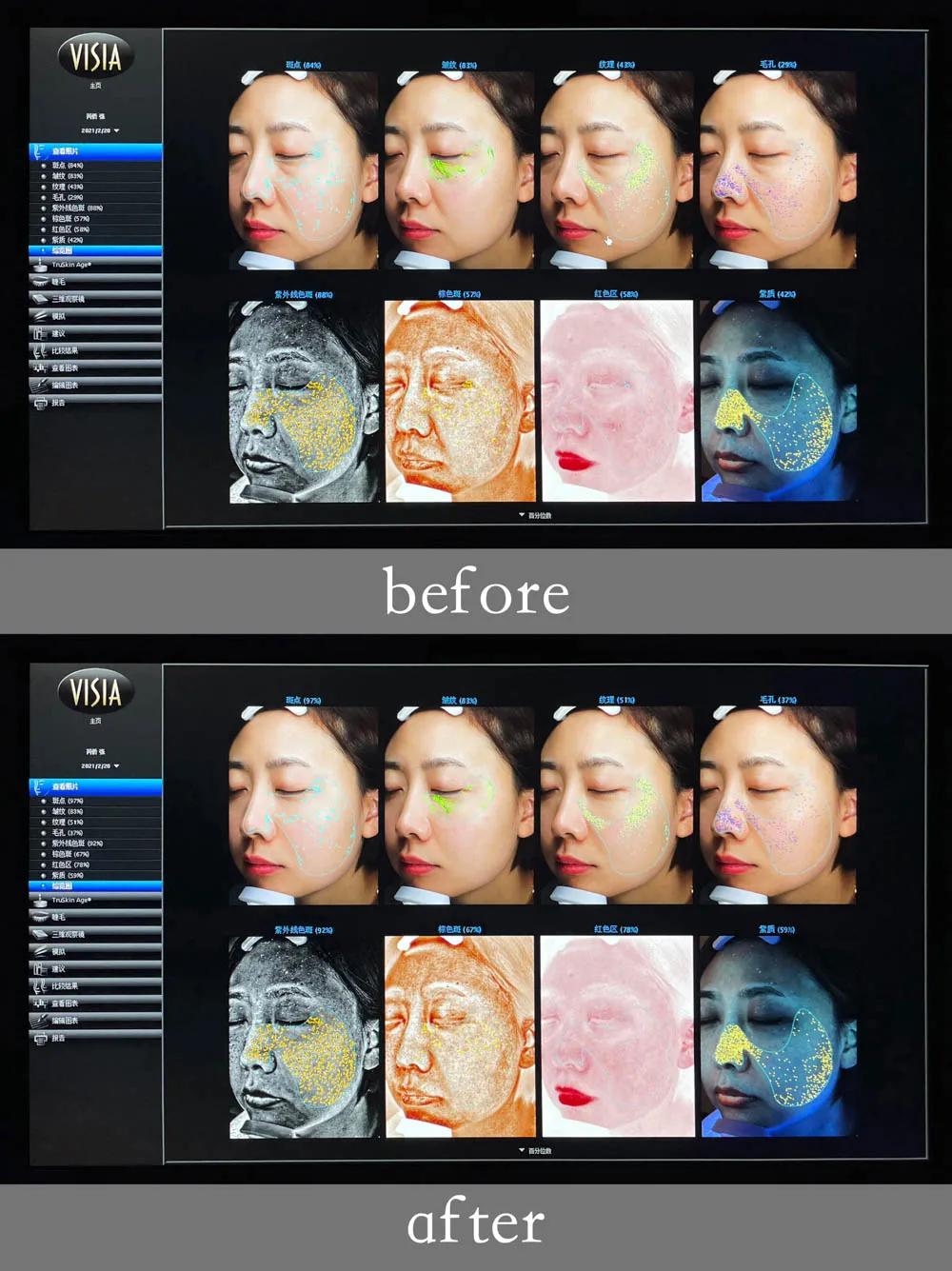
Task: Select the 斑点 (84%) bullet in the before screen
Action: pos(44,166)
